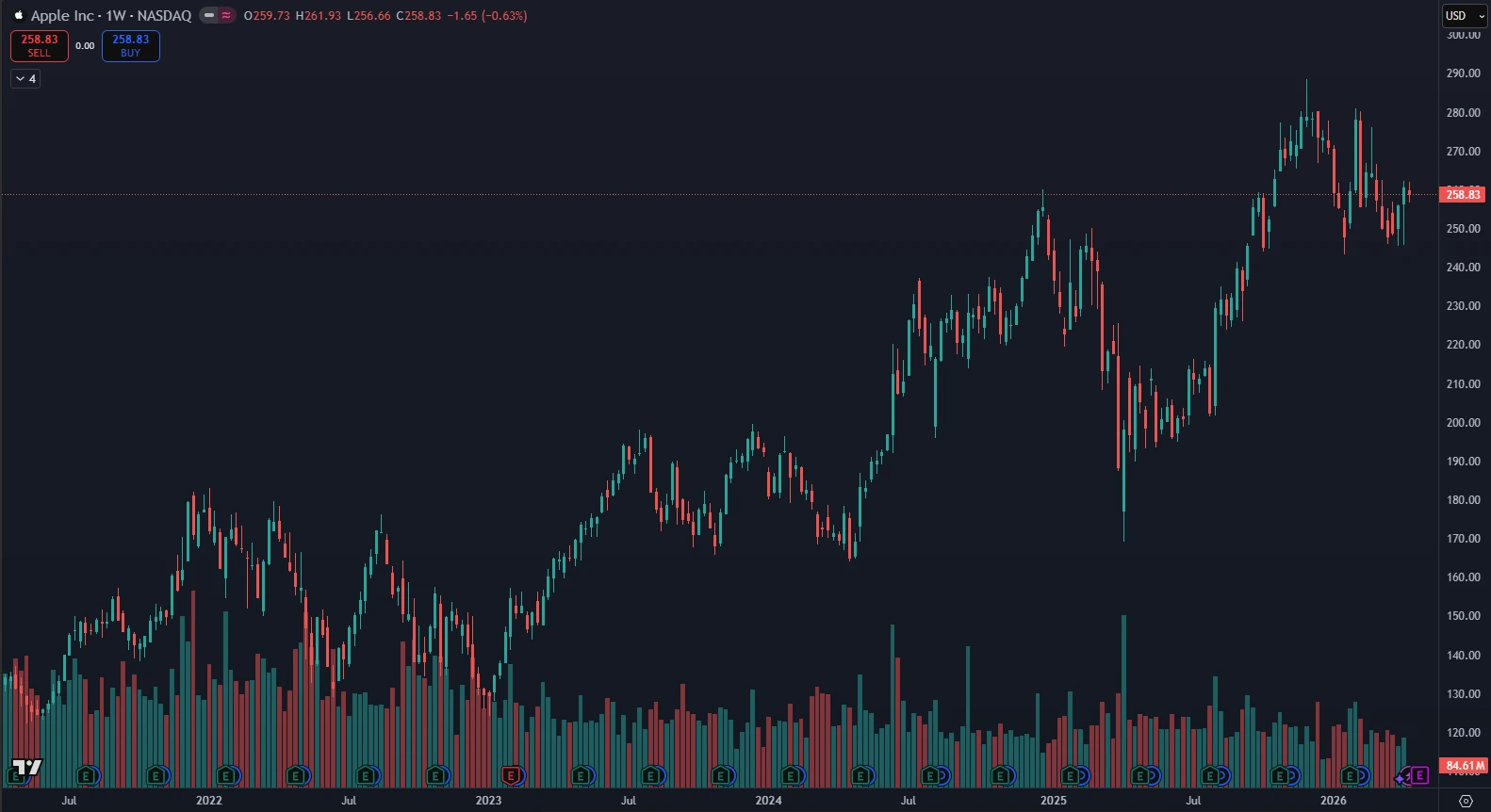
Task: Open the last earnings marker before Jul 2022
Action: [296, 776]
